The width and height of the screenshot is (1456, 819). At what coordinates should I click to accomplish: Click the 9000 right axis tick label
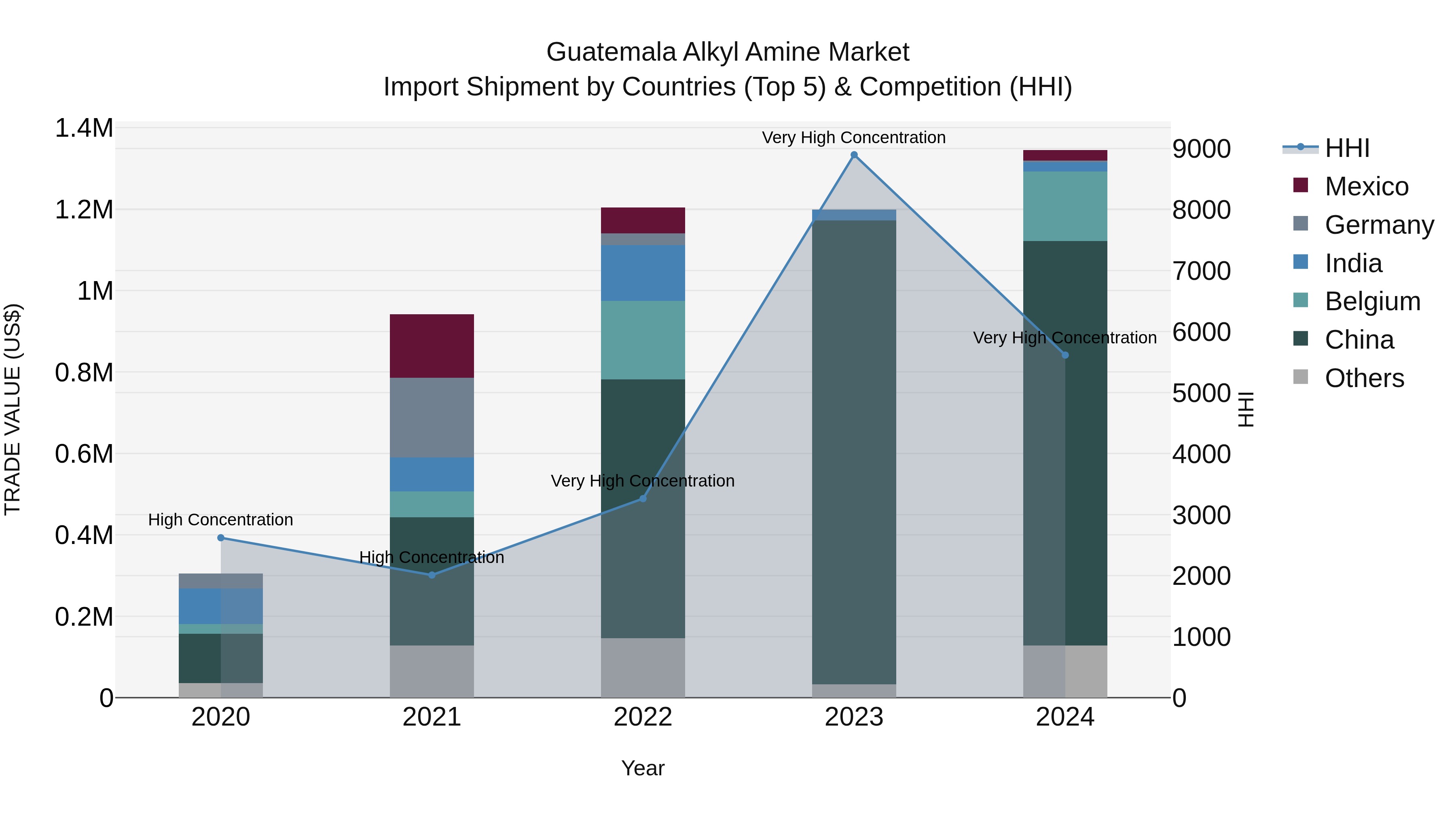pyautogui.click(x=1202, y=149)
